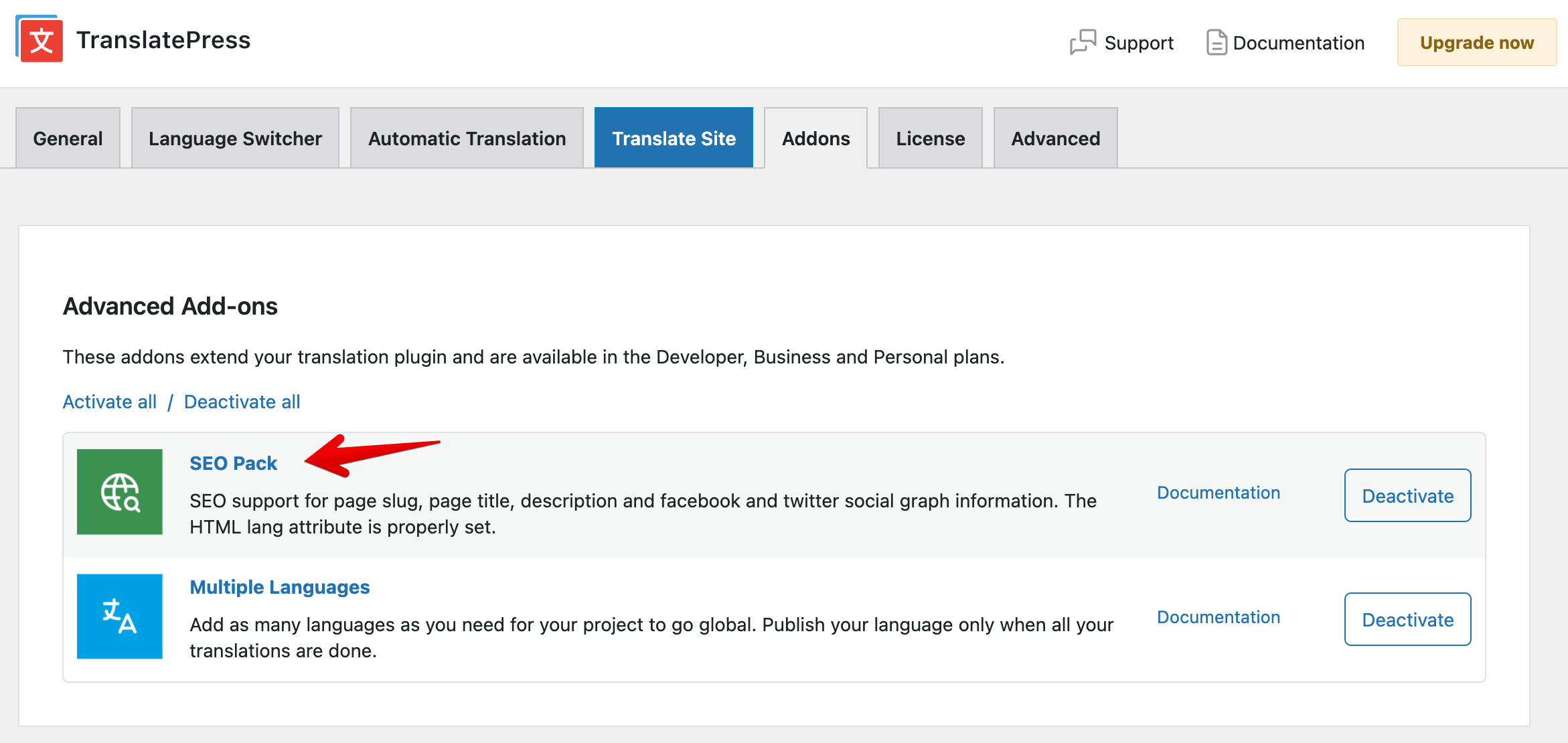Open the Multiple Languages addon link
This screenshot has height=743, width=1568.
tap(280, 587)
